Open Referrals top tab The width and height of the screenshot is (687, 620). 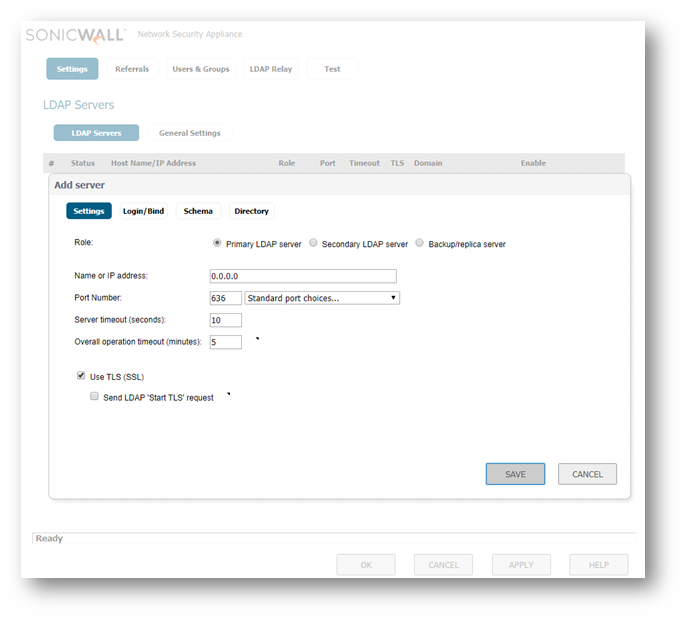click(132, 69)
